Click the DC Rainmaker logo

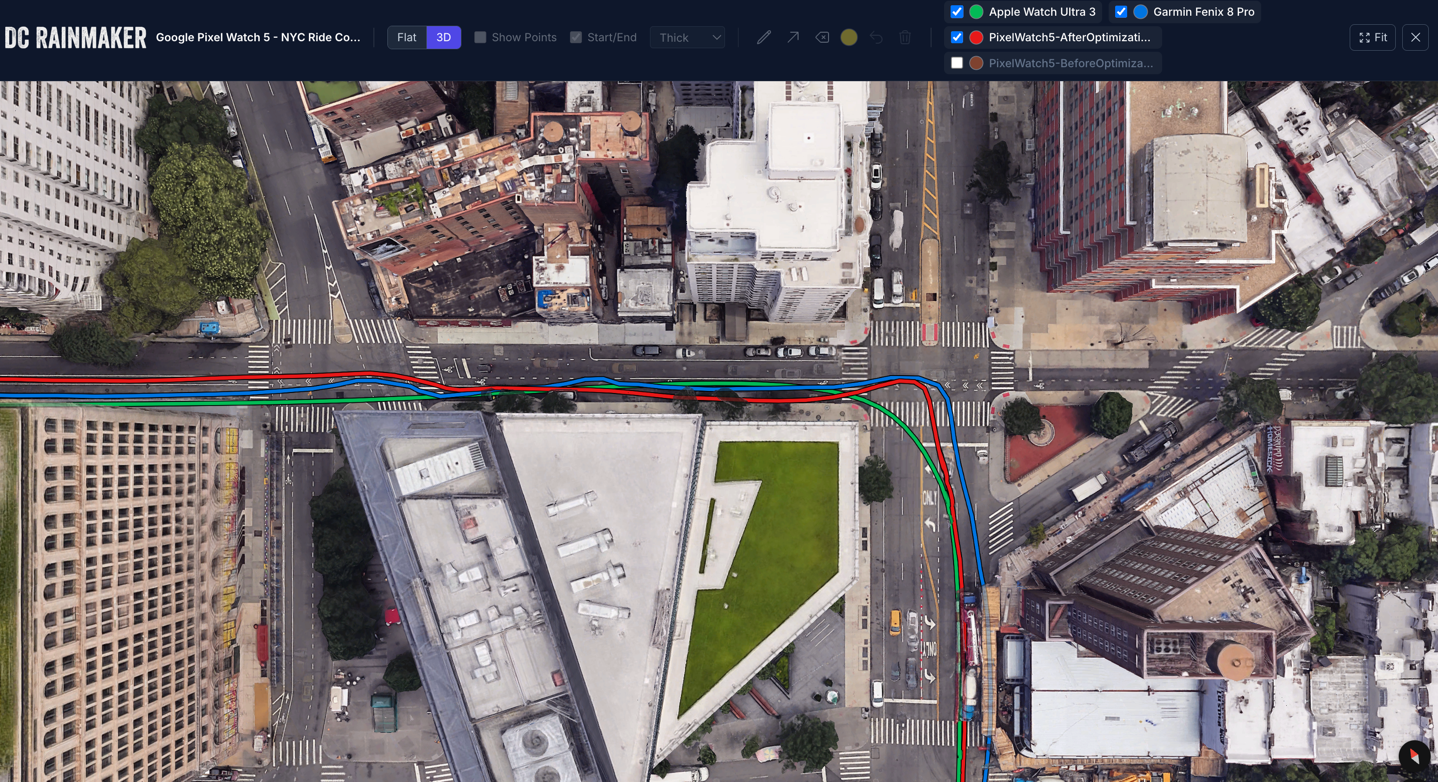pyautogui.click(x=75, y=38)
